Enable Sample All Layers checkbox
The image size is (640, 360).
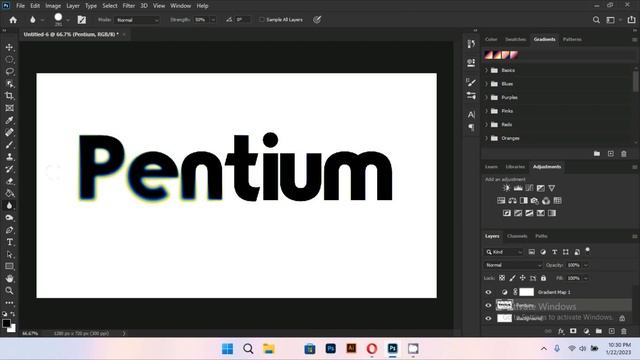[262, 20]
